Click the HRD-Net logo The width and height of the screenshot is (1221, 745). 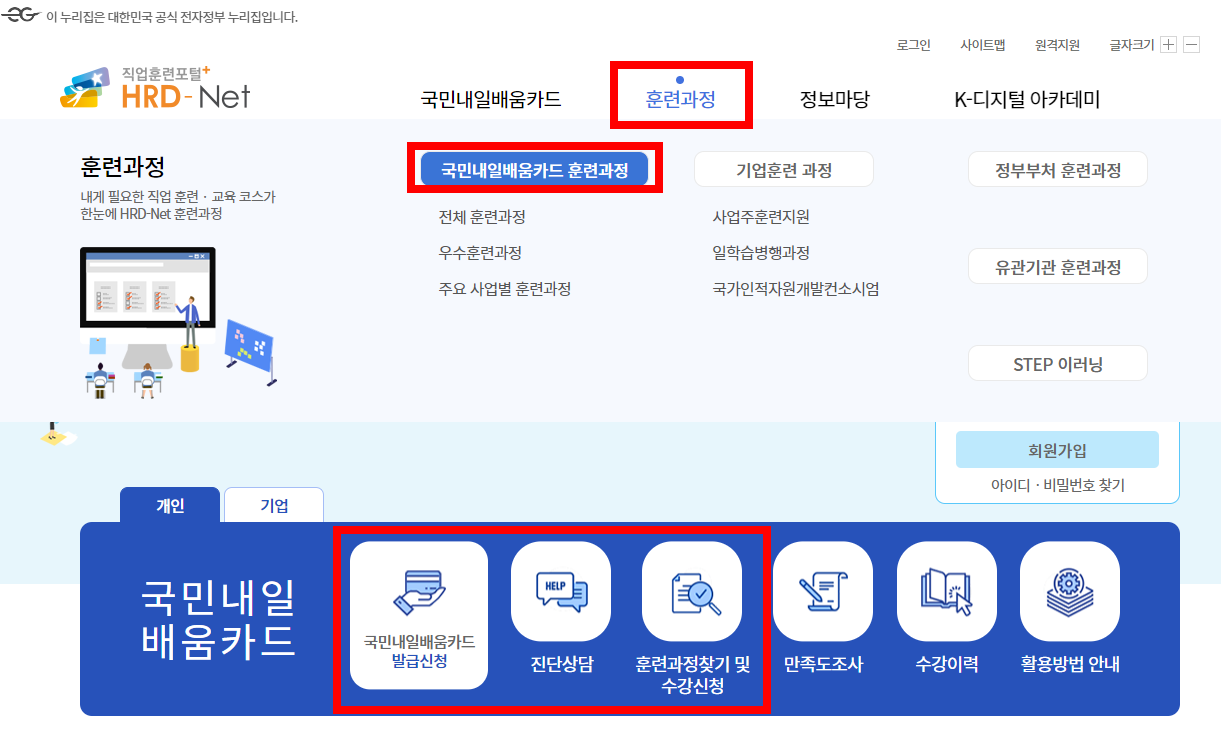(155, 88)
